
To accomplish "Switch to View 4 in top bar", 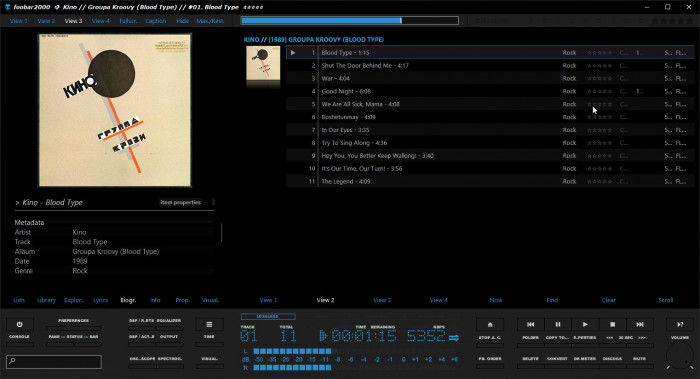I will [x=101, y=21].
